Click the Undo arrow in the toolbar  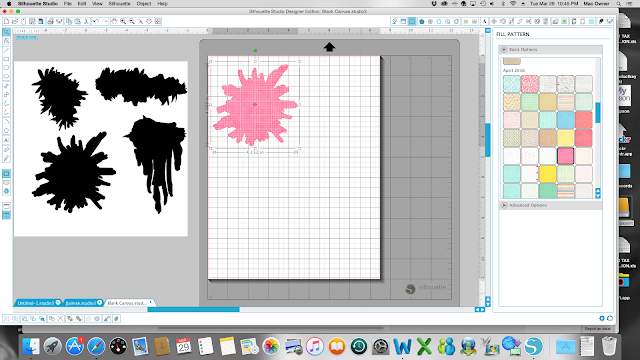pyautogui.click(x=96, y=21)
